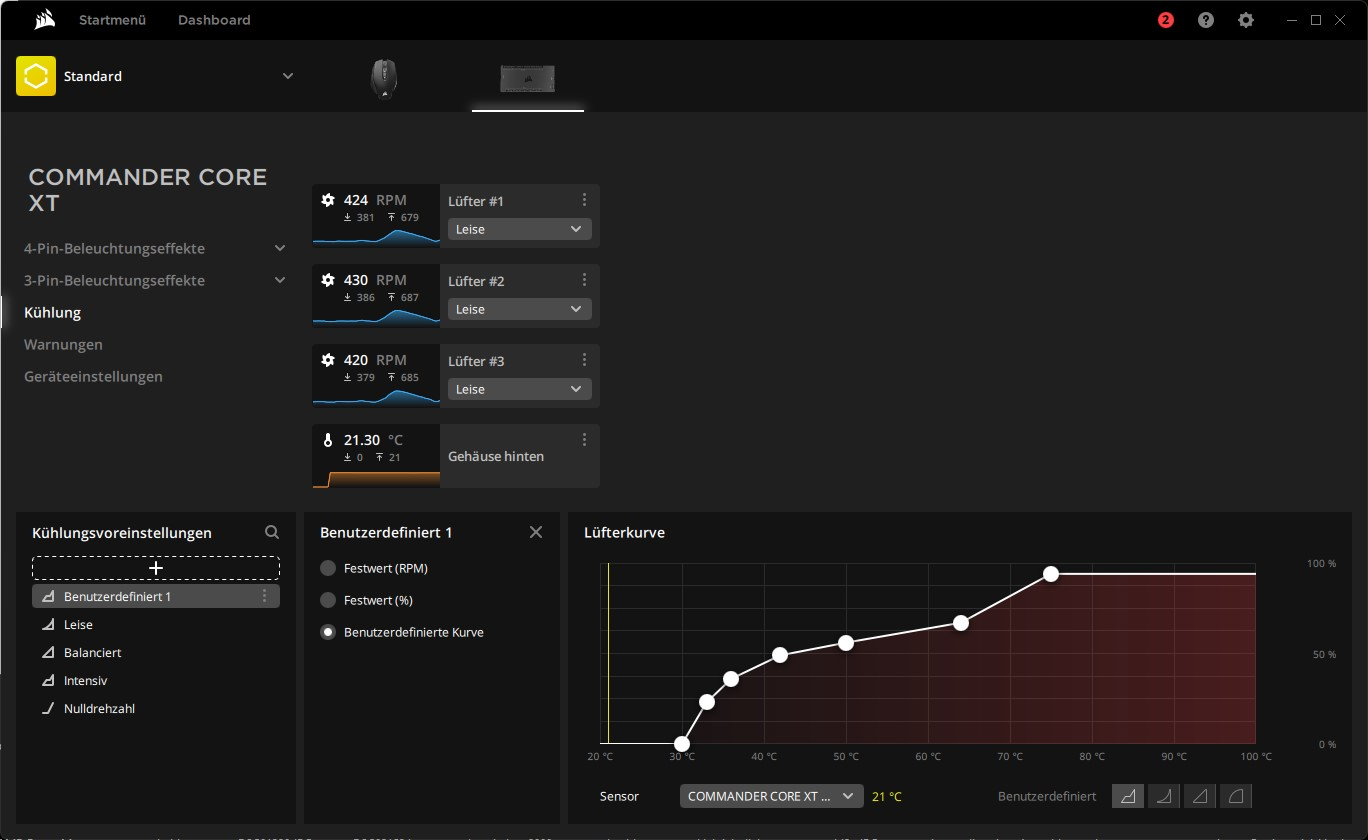1368x840 pixels.
Task: Open Geräteeinstellungen in the sidebar
Action: 93,376
